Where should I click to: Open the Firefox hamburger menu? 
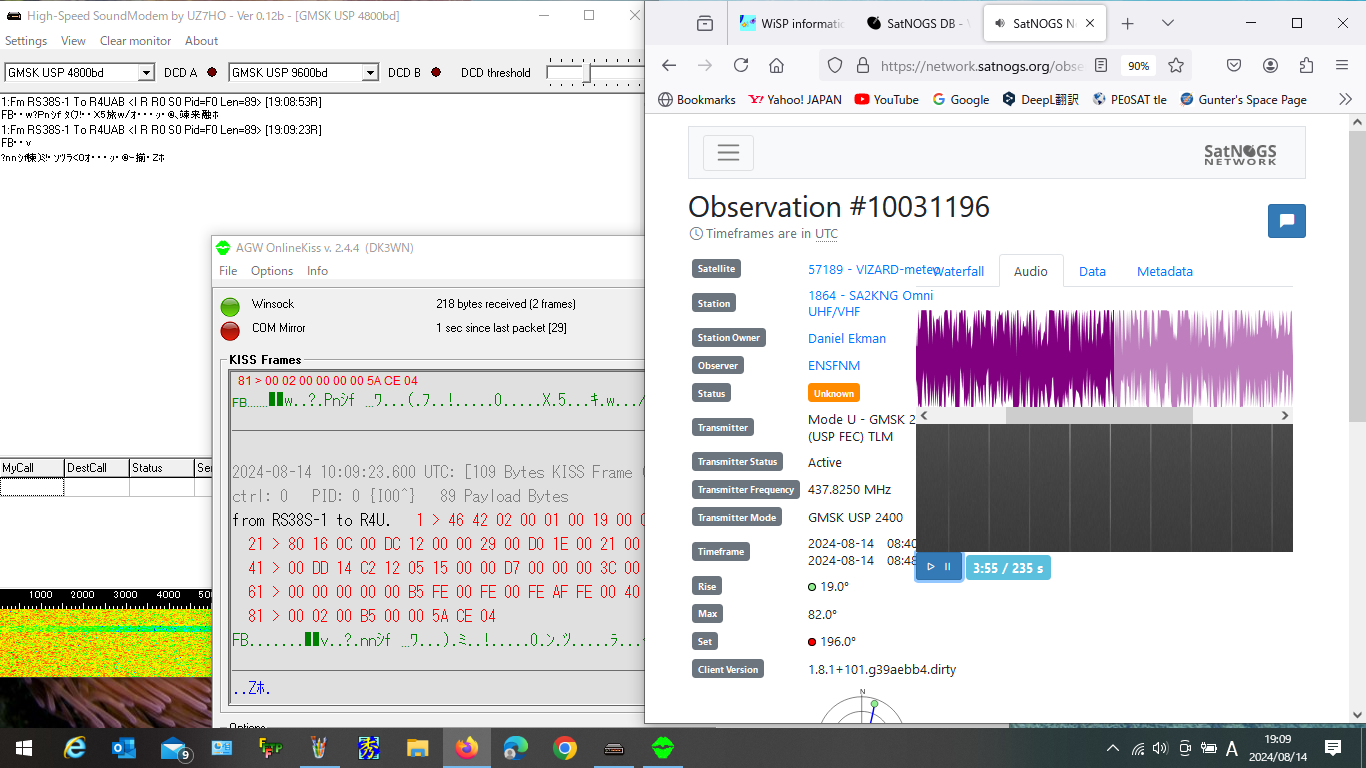point(1342,65)
